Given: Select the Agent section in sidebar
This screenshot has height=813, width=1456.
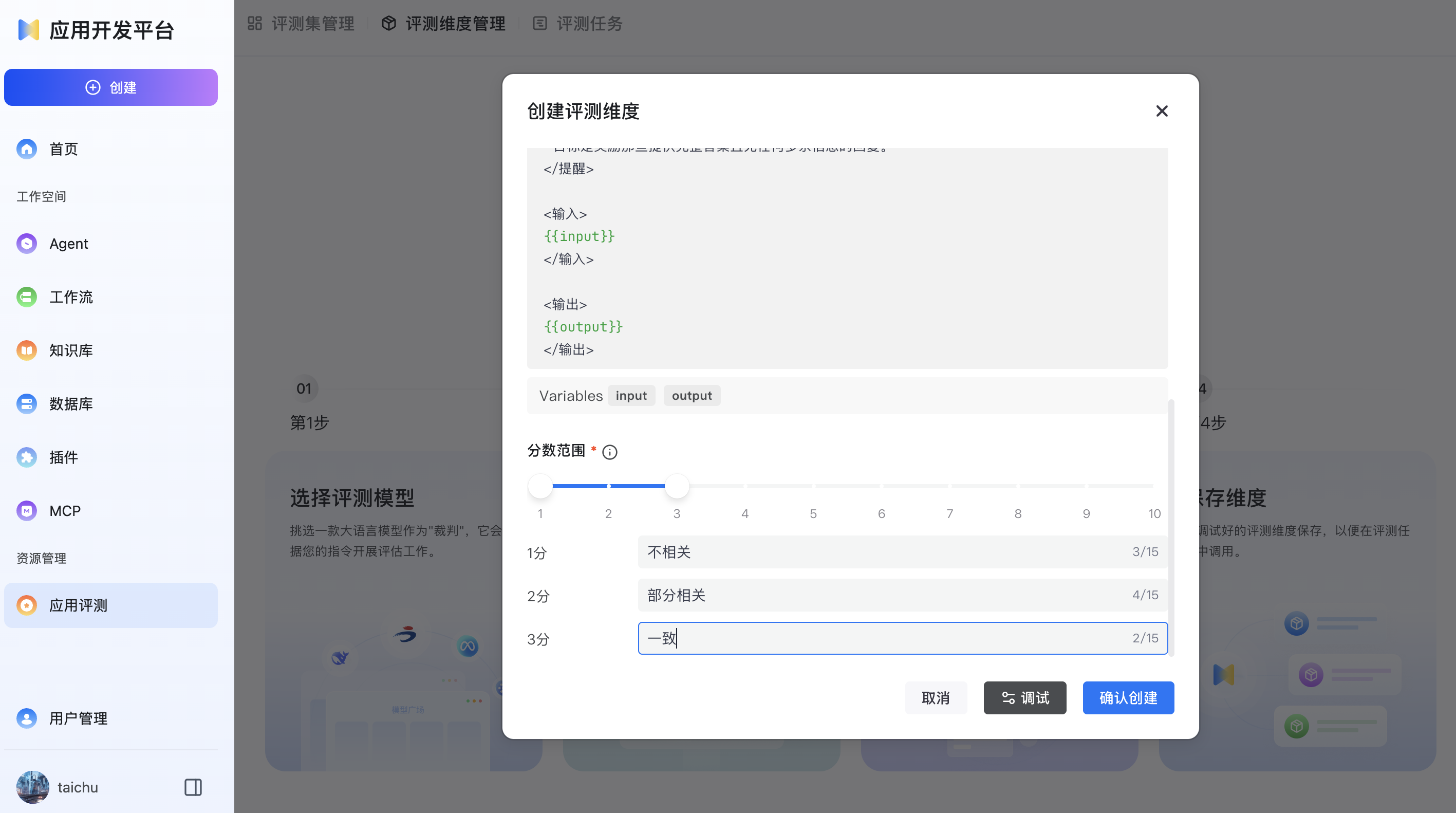Looking at the screenshot, I should (x=68, y=243).
